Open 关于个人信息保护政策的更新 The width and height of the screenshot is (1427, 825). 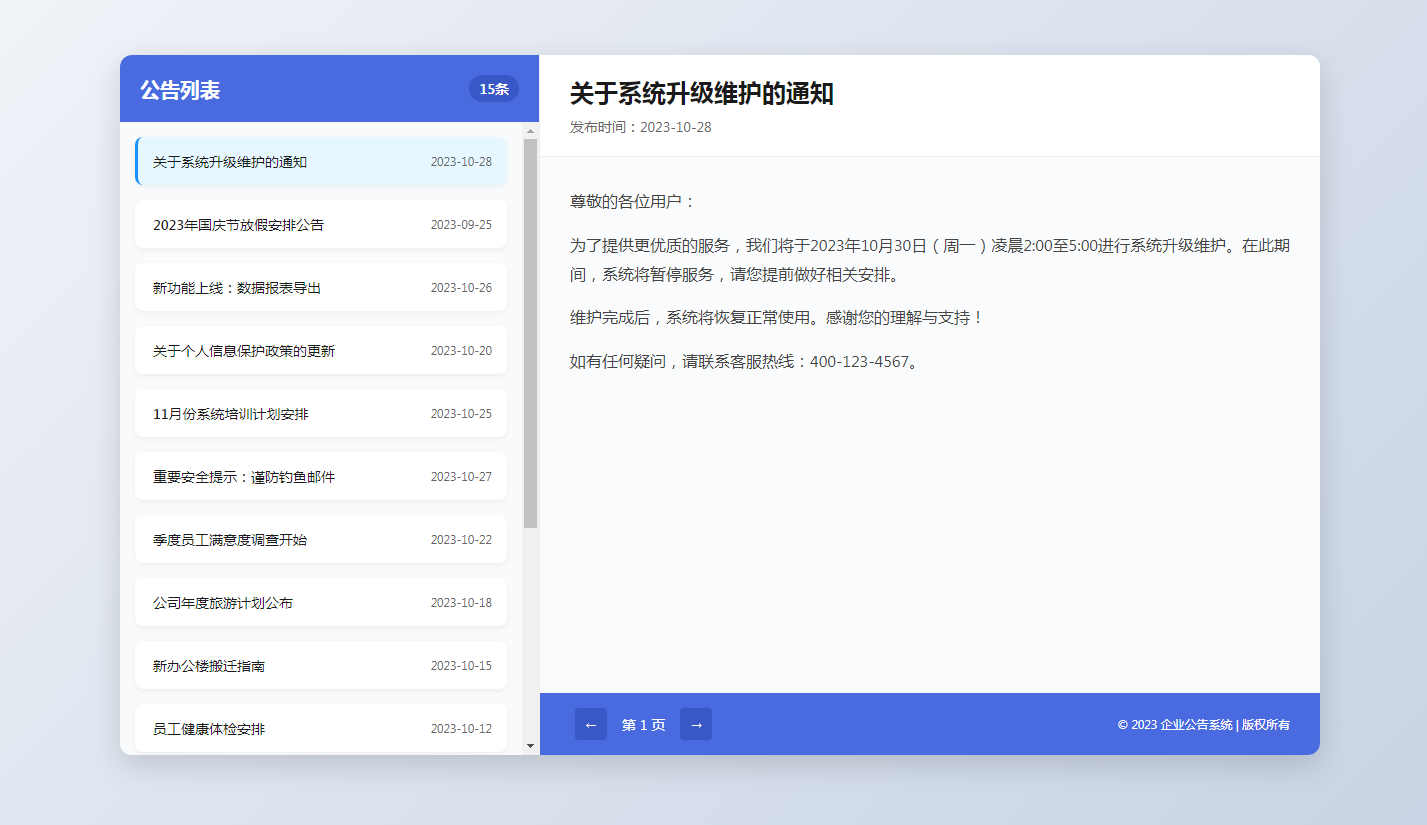(321, 350)
